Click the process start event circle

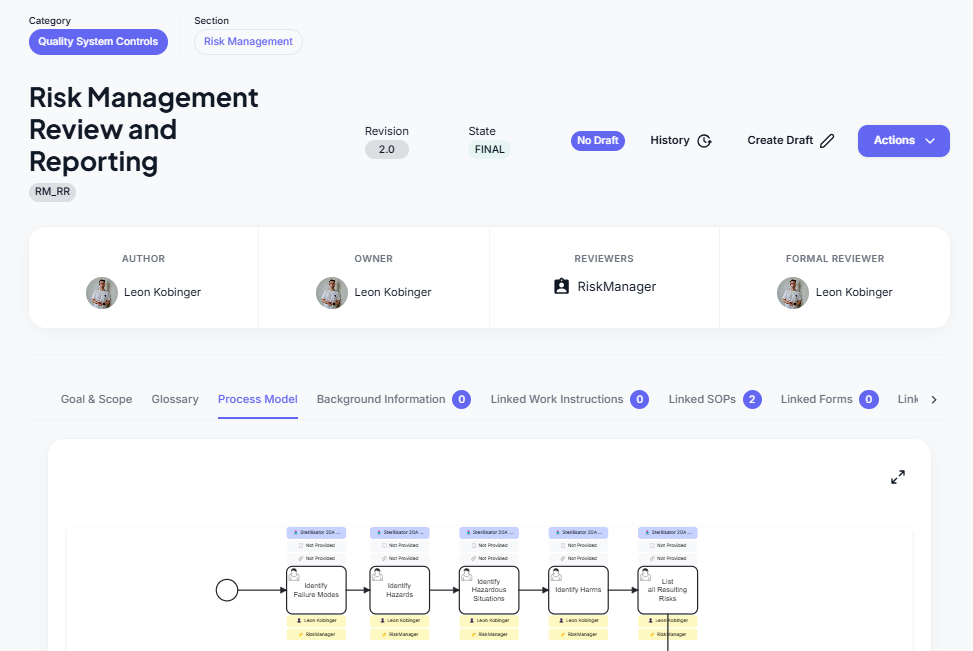tap(227, 590)
